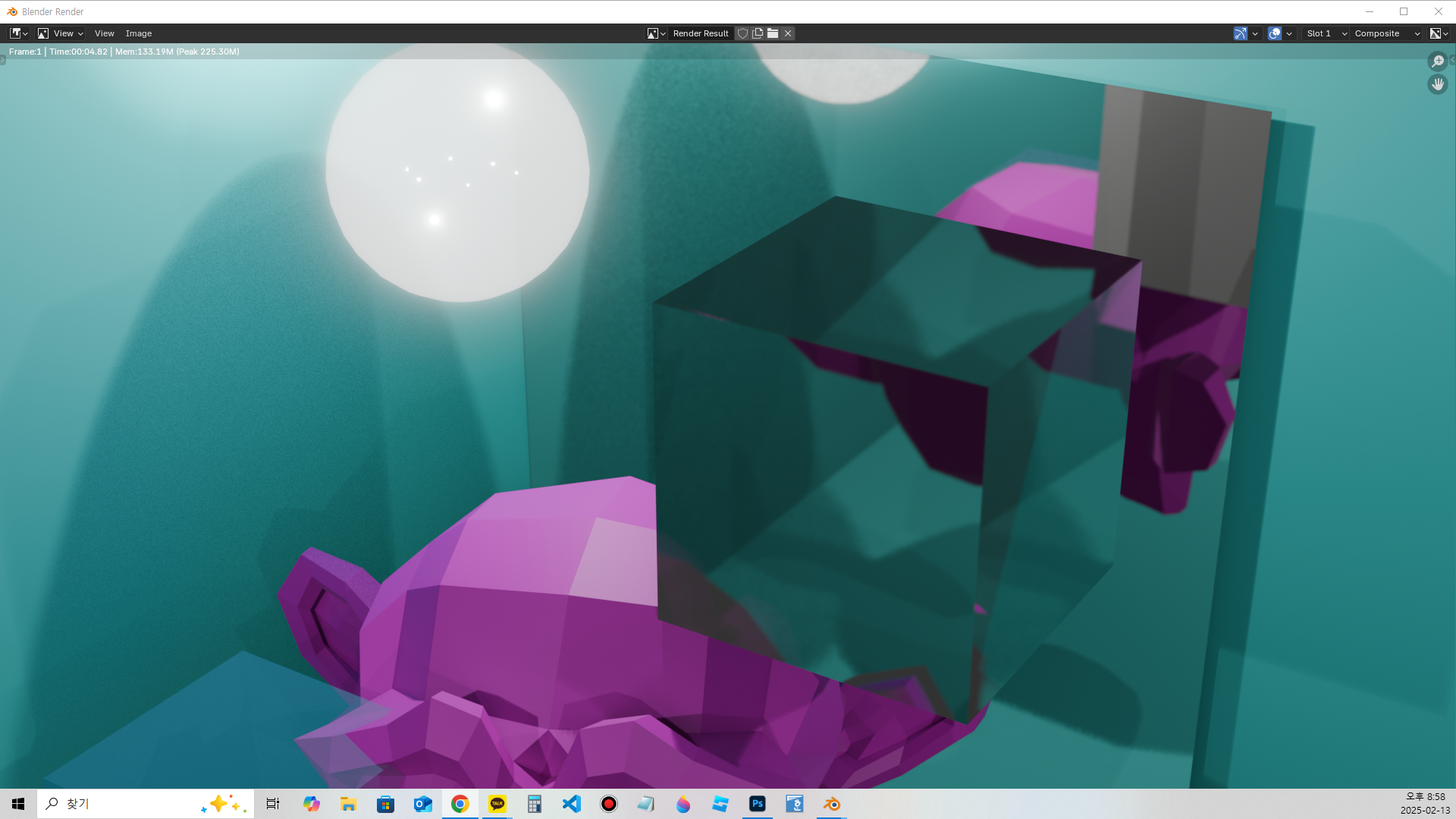This screenshot has height=819, width=1456.
Task: Click the Render Result image name field
Action: pyautogui.click(x=701, y=33)
